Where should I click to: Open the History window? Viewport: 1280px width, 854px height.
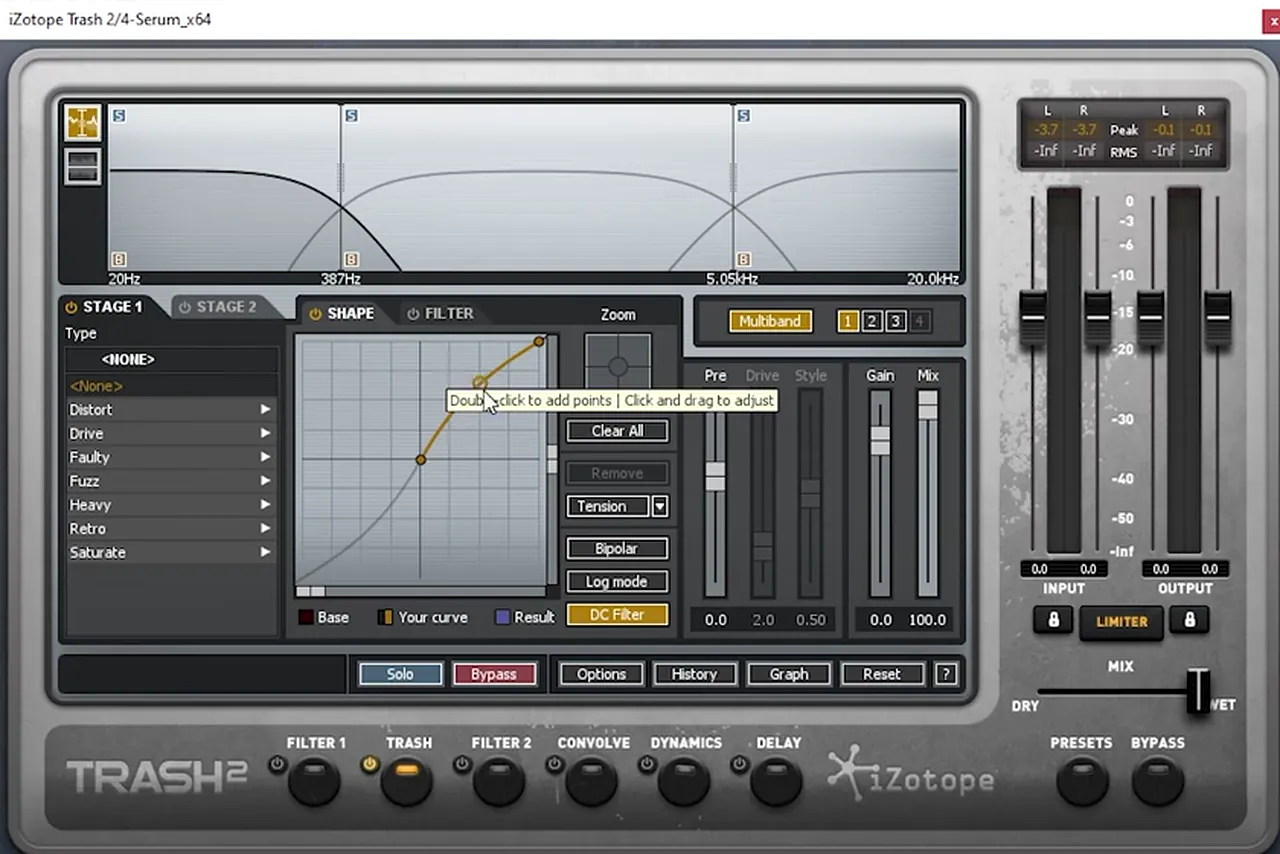[694, 674]
